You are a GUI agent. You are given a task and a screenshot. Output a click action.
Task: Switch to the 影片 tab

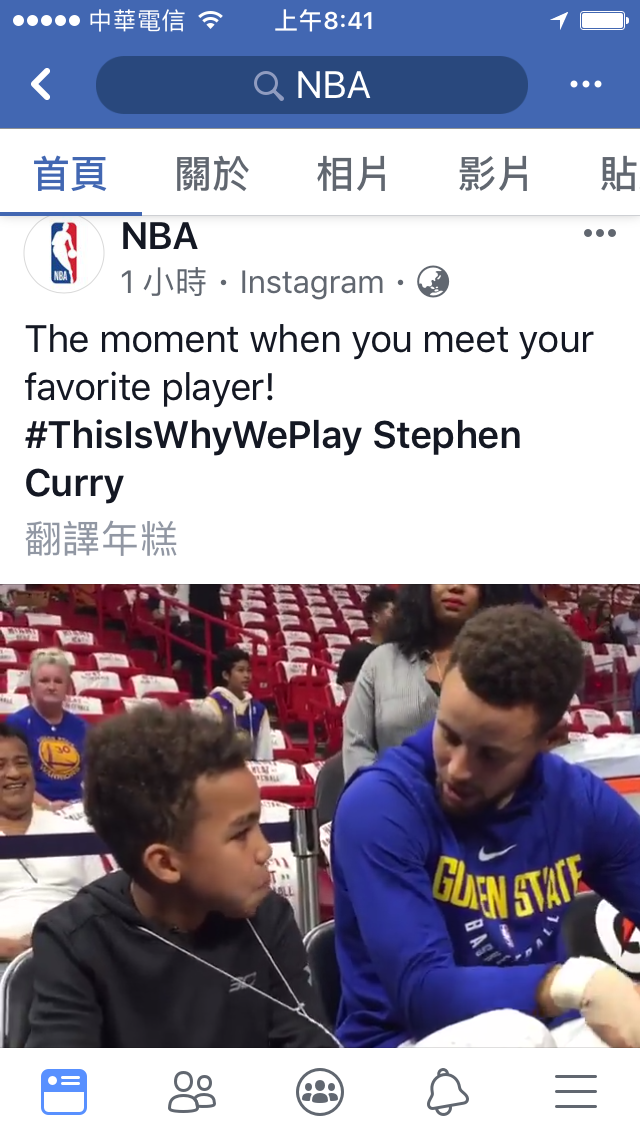(494, 175)
